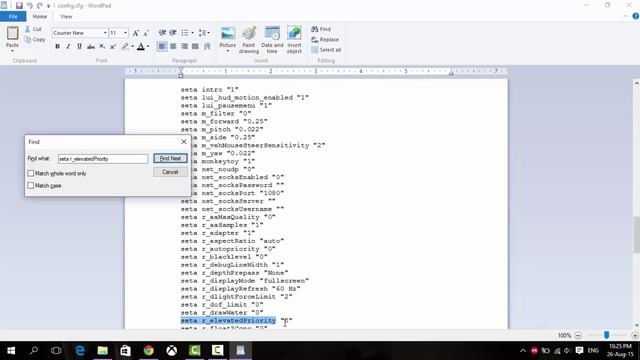Image resolution: width=640 pixels, height=360 pixels.
Task: Click the Copy icon
Action: [x=28, y=40]
